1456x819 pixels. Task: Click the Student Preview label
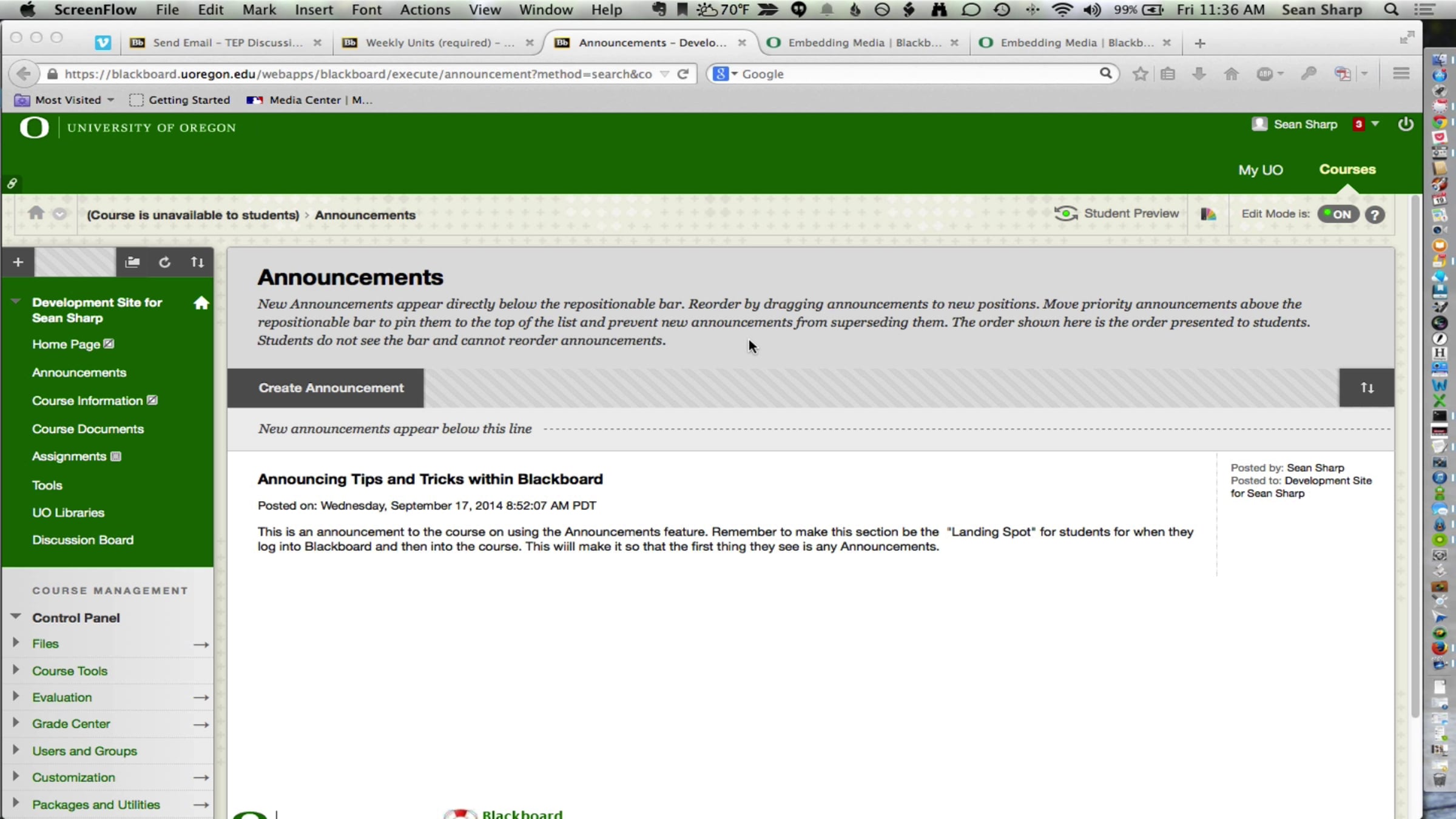tap(1131, 214)
